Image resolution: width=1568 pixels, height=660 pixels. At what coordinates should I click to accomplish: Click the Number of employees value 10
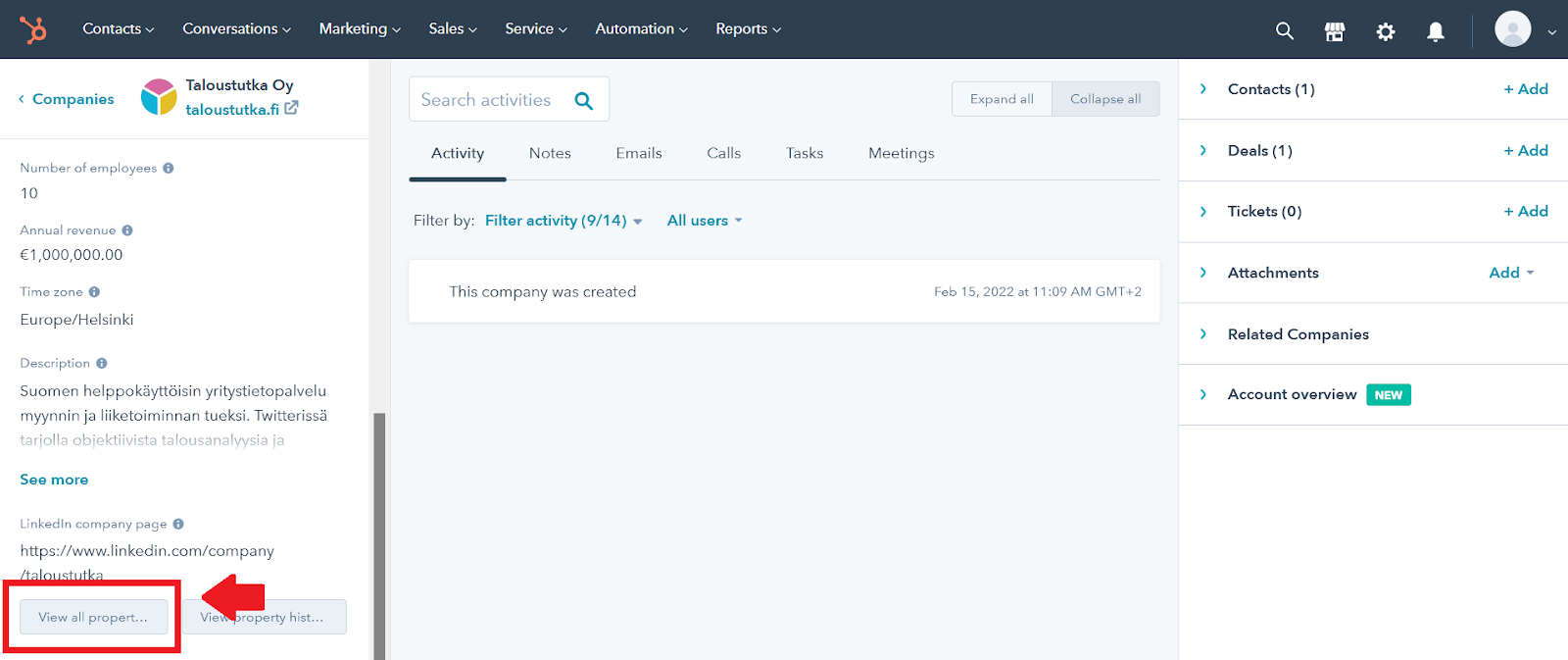tap(29, 193)
